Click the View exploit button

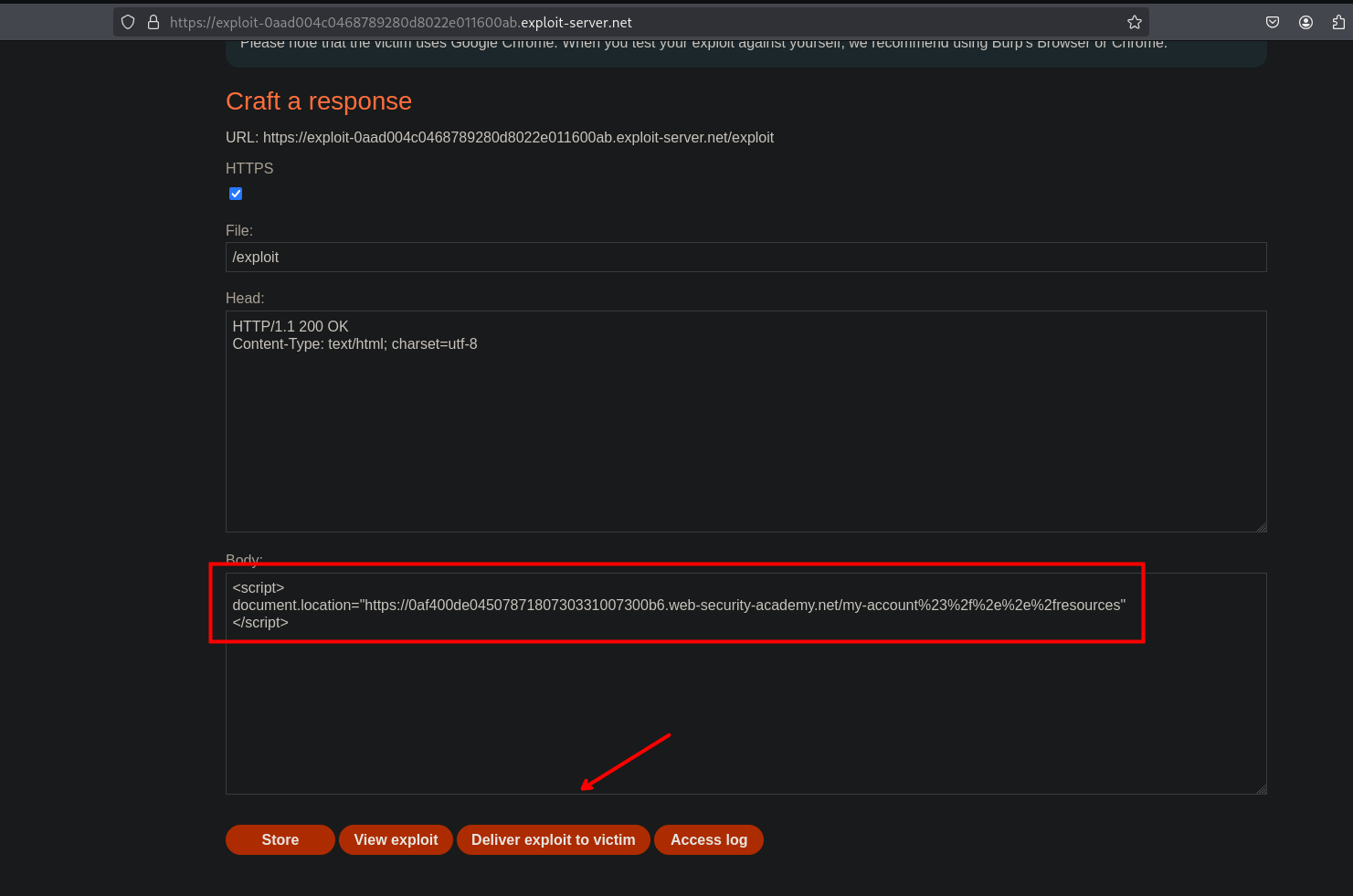point(396,839)
